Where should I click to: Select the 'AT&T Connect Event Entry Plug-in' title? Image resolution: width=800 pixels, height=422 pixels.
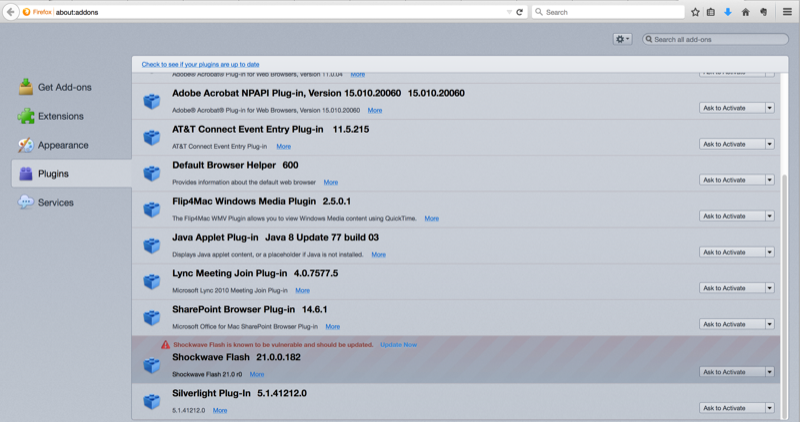tap(247, 130)
